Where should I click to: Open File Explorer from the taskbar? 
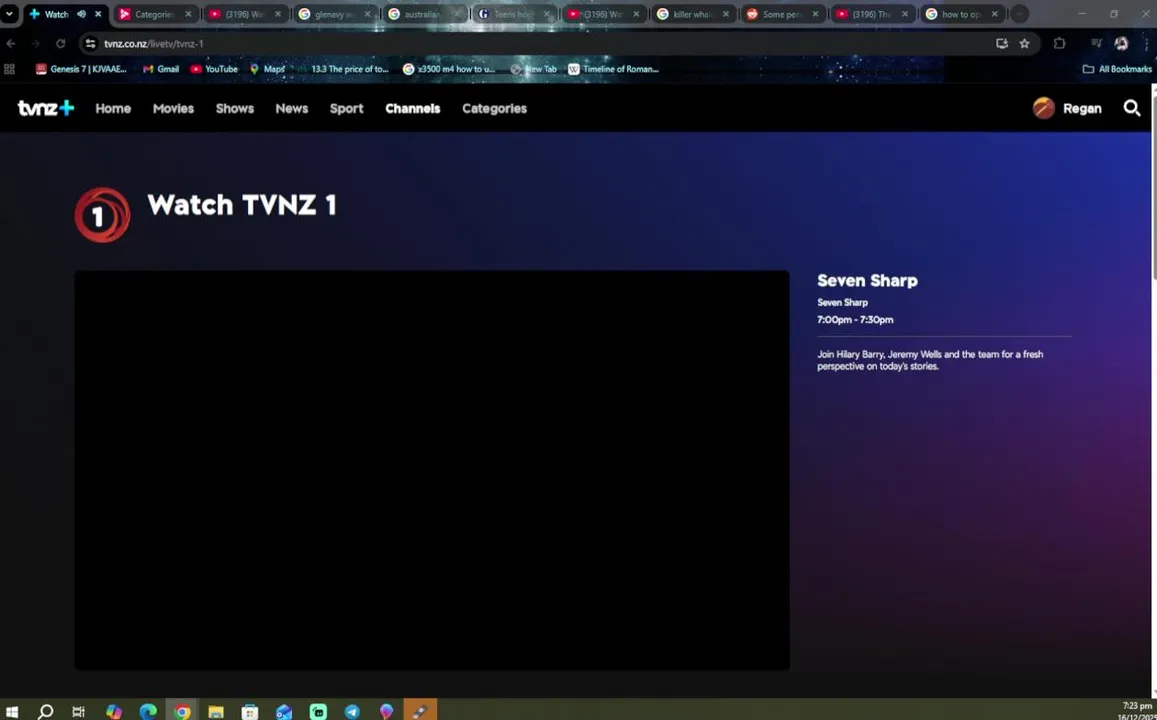tap(215, 711)
